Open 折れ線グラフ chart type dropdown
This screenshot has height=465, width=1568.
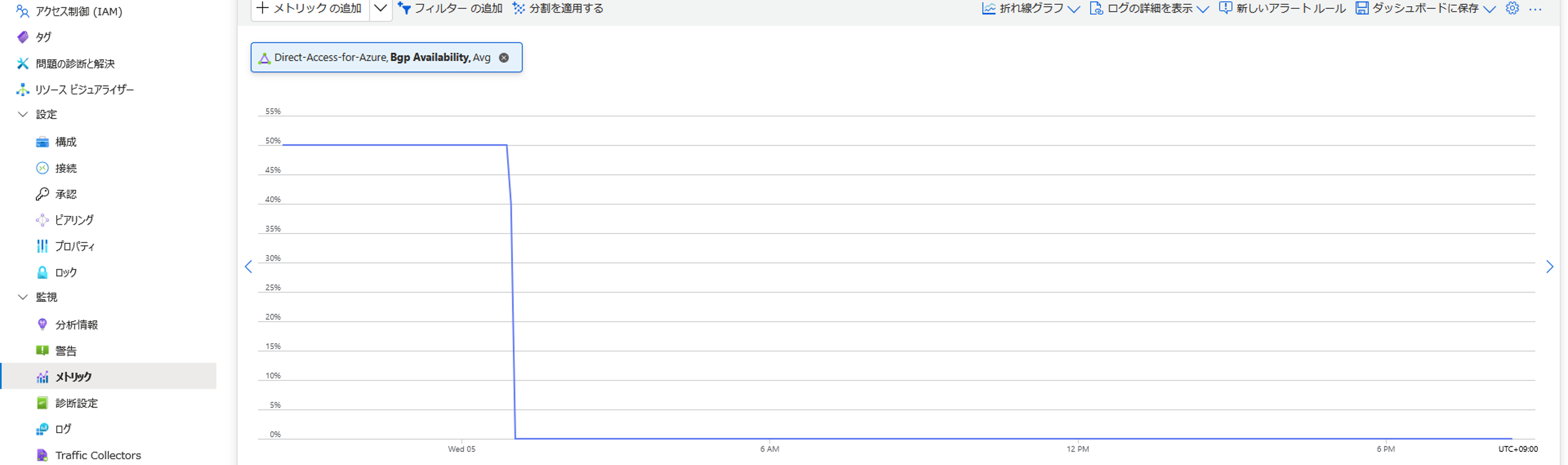(x=1031, y=8)
